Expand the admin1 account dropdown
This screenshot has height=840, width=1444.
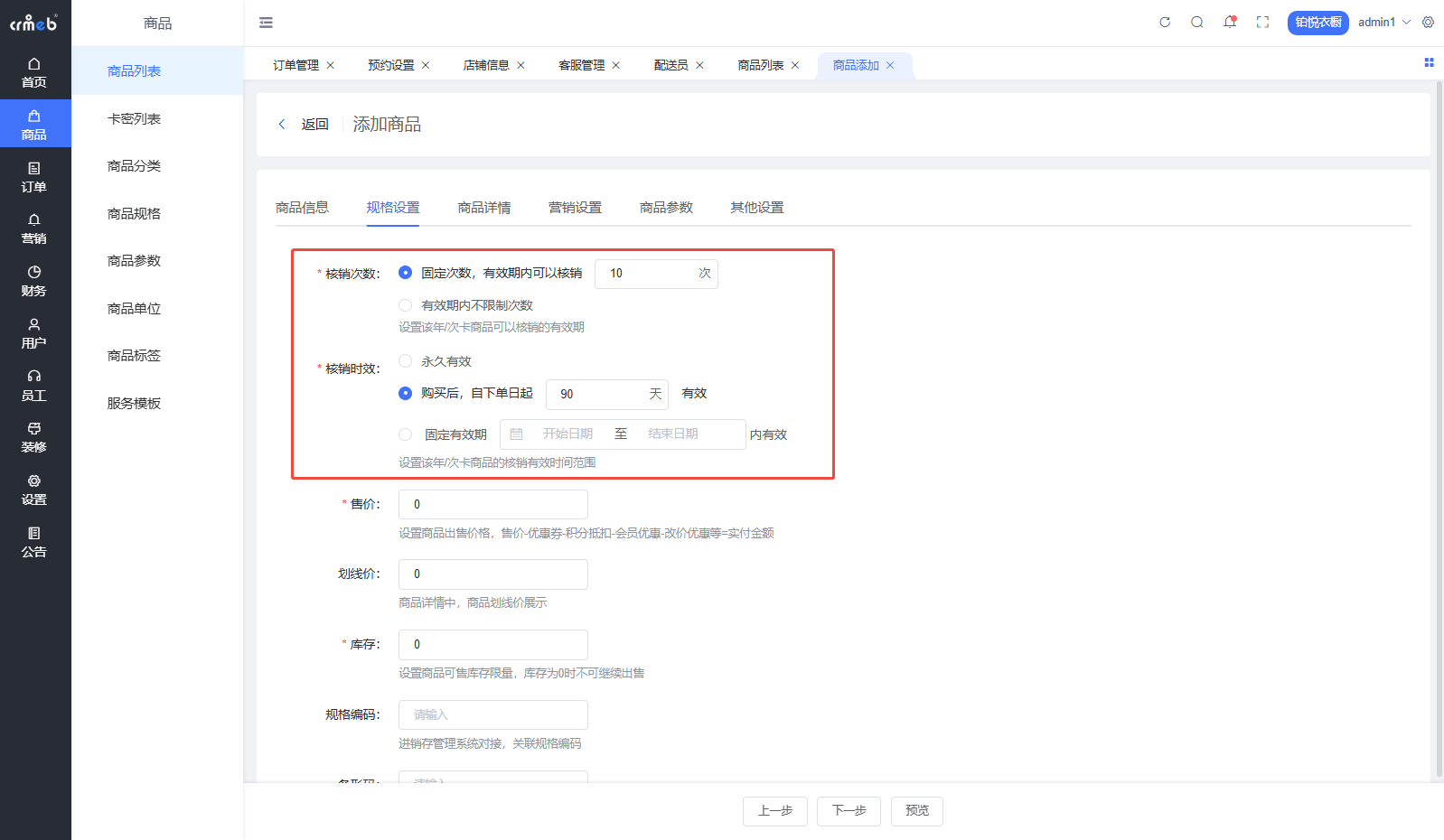[1384, 23]
